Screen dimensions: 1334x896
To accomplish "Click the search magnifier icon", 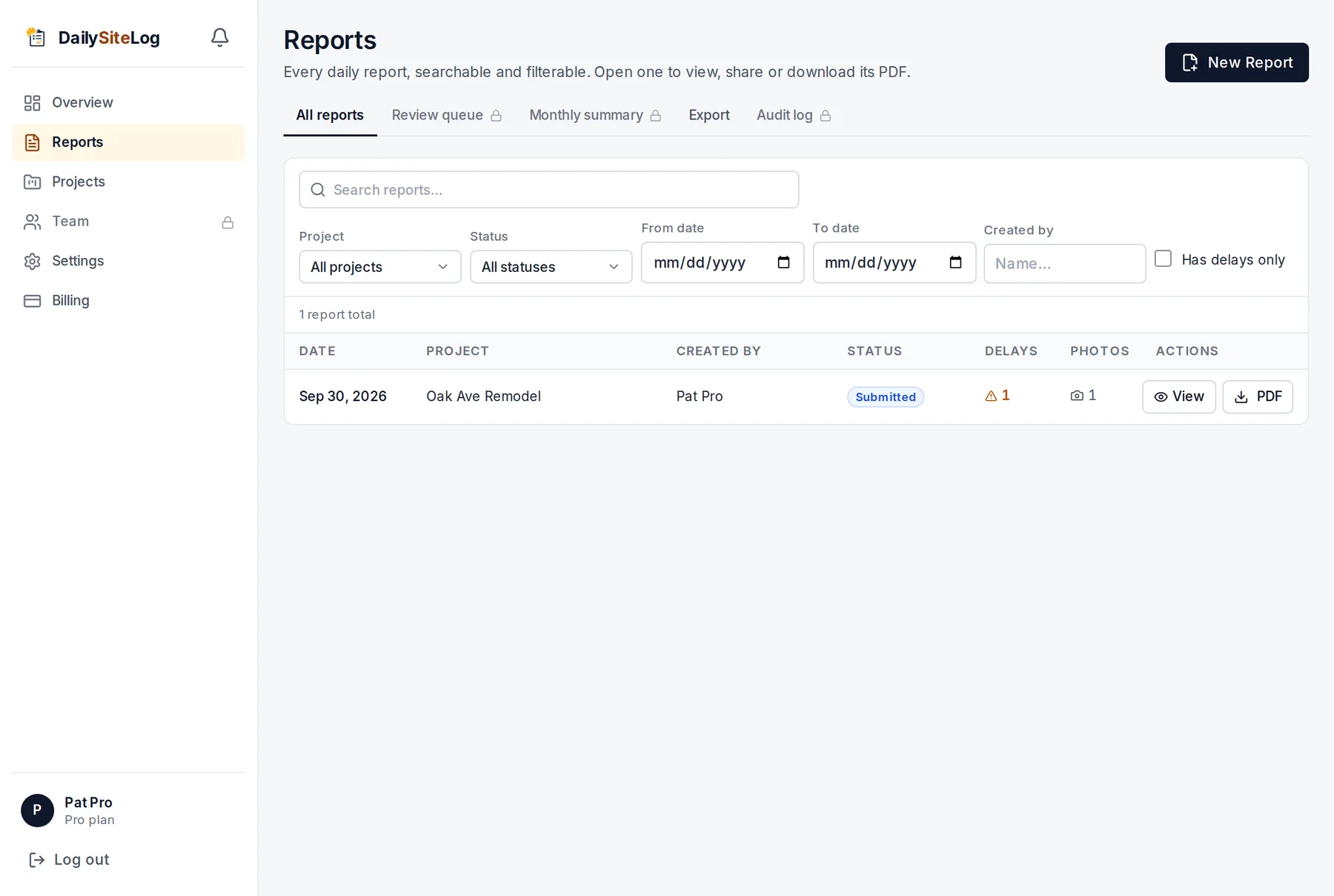I will click(318, 190).
